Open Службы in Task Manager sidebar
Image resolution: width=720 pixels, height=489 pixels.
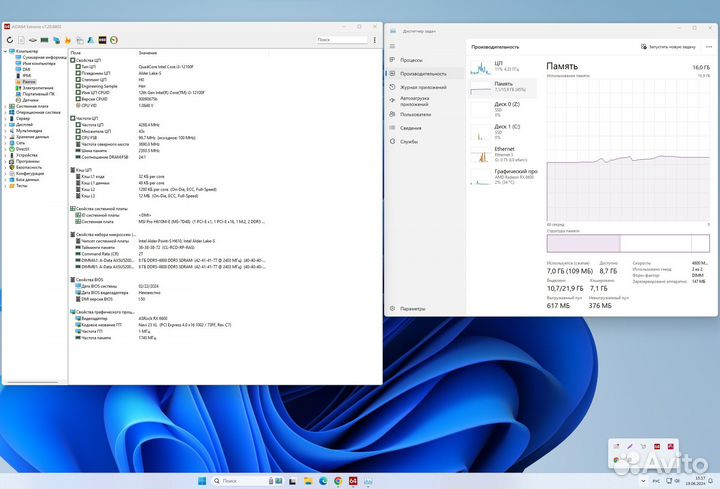pos(425,142)
